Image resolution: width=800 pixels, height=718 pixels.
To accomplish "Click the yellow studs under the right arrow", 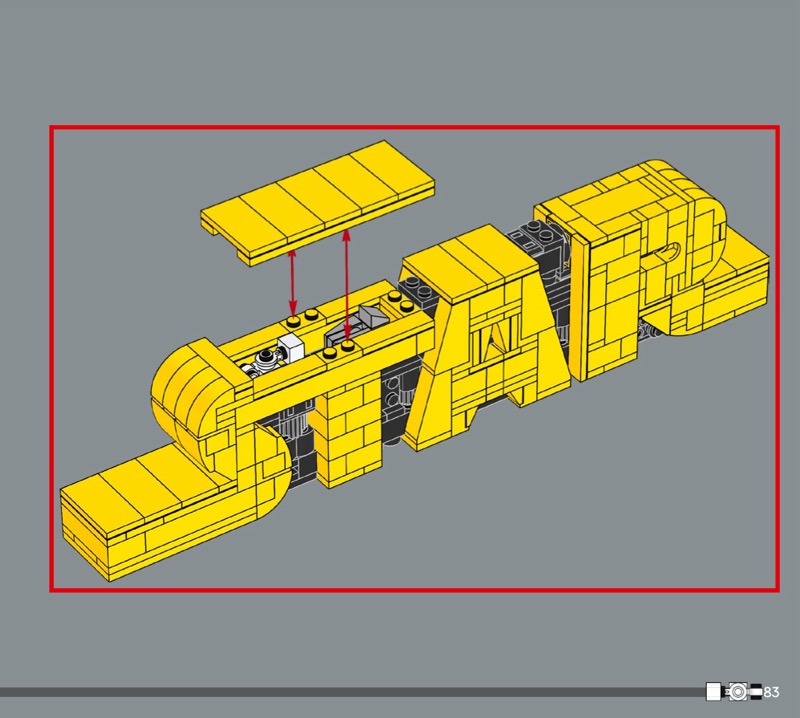I will coord(340,346).
